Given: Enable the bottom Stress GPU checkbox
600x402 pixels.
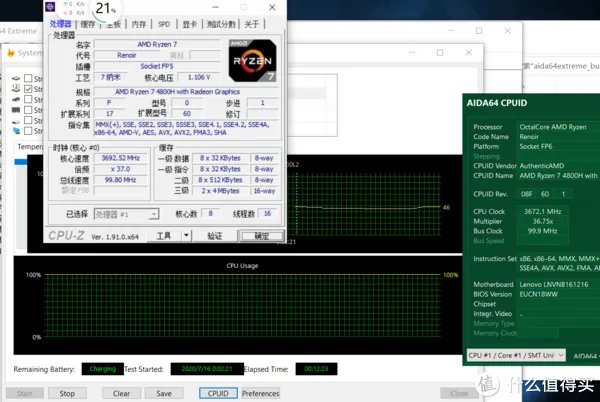Looking at the screenshot, I should 26,130.
